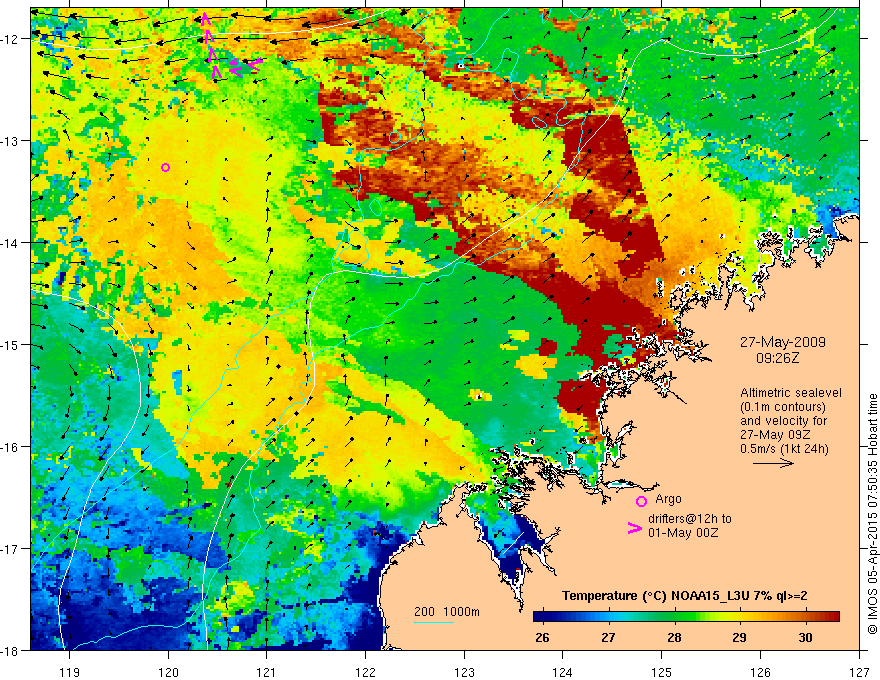The height and width of the screenshot is (680, 880).
Task: Click the cyan isobath sample line under 200 1000m
Action: click(434, 622)
